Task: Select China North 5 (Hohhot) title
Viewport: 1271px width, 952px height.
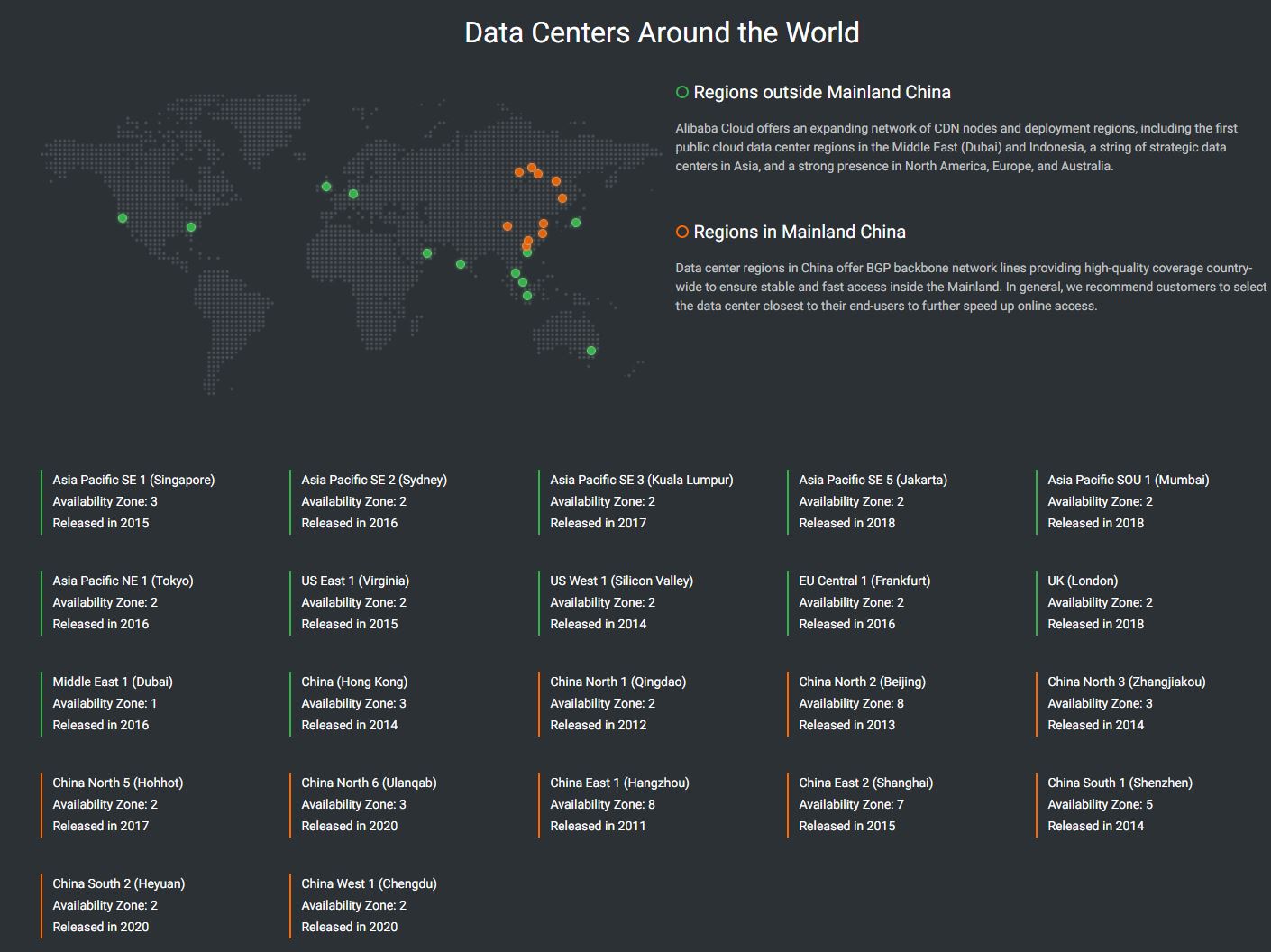Action: (x=118, y=783)
